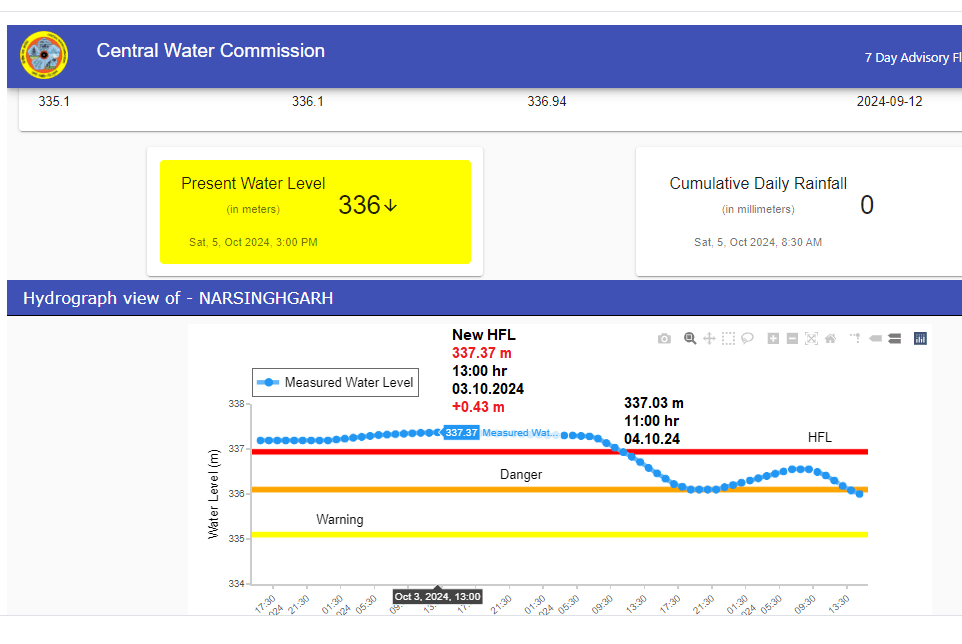Zoom out using the minus icon
This screenshot has height=644, width=962.
click(x=792, y=339)
